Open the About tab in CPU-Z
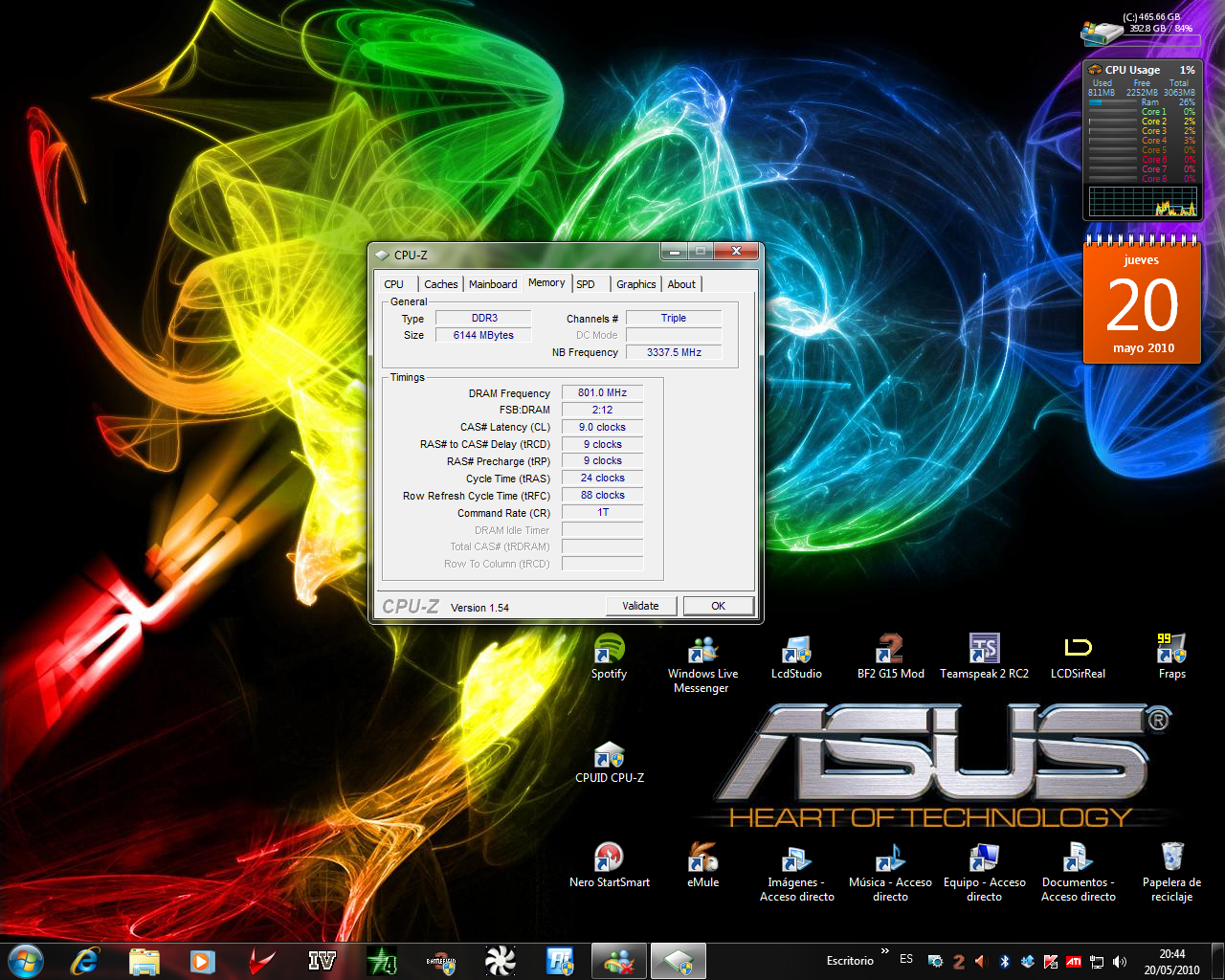 tap(681, 284)
